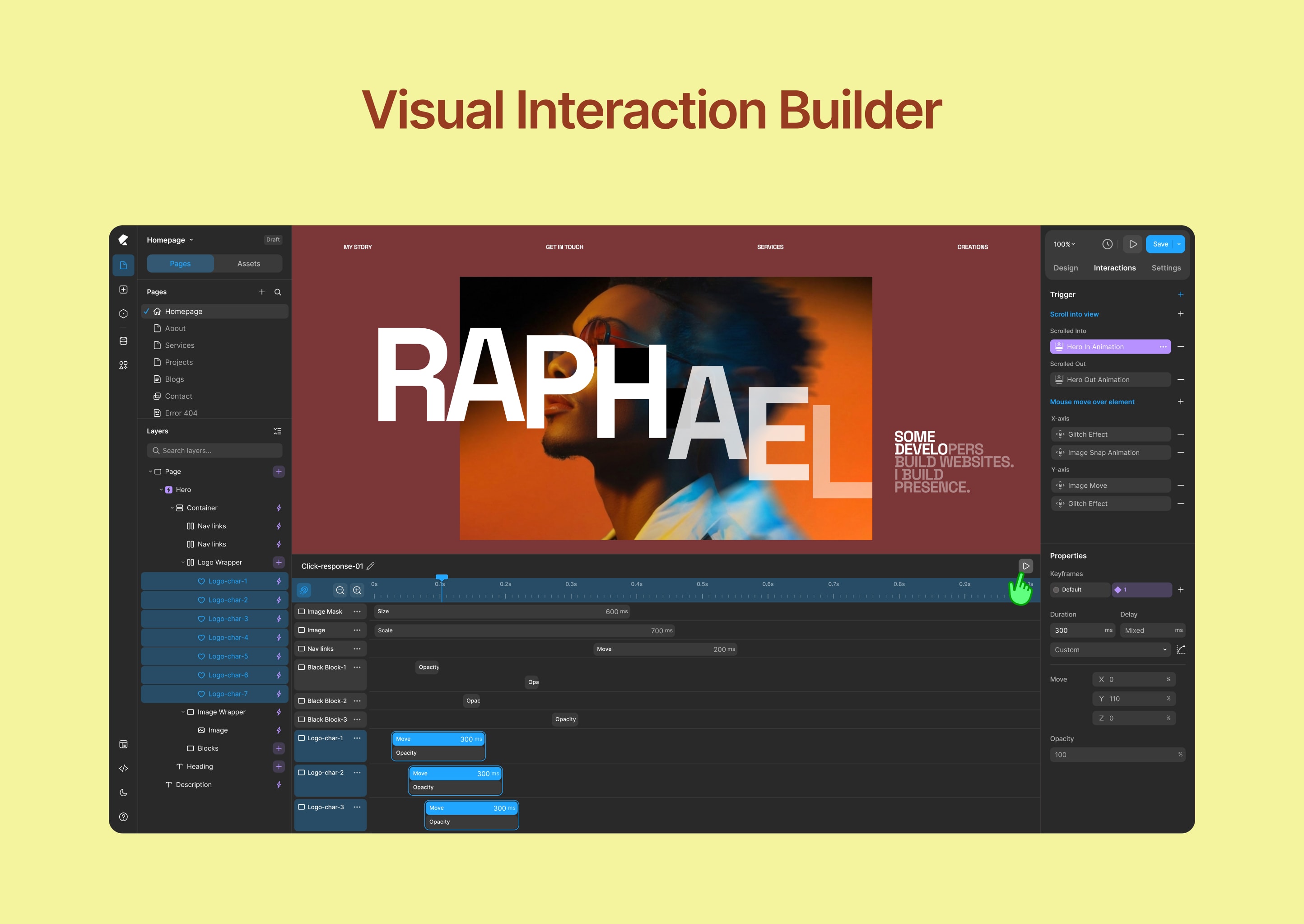Open the history clock icon in top bar
The width and height of the screenshot is (1304, 924).
click(x=1107, y=244)
